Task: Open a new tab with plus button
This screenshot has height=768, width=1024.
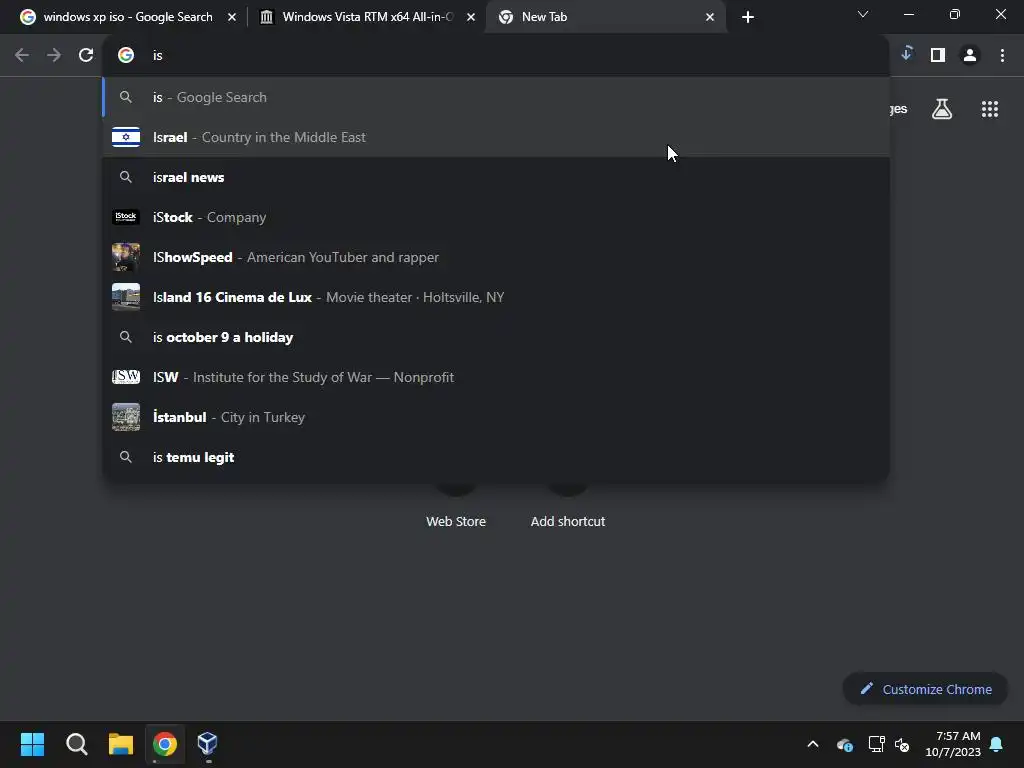Action: pyautogui.click(x=748, y=17)
